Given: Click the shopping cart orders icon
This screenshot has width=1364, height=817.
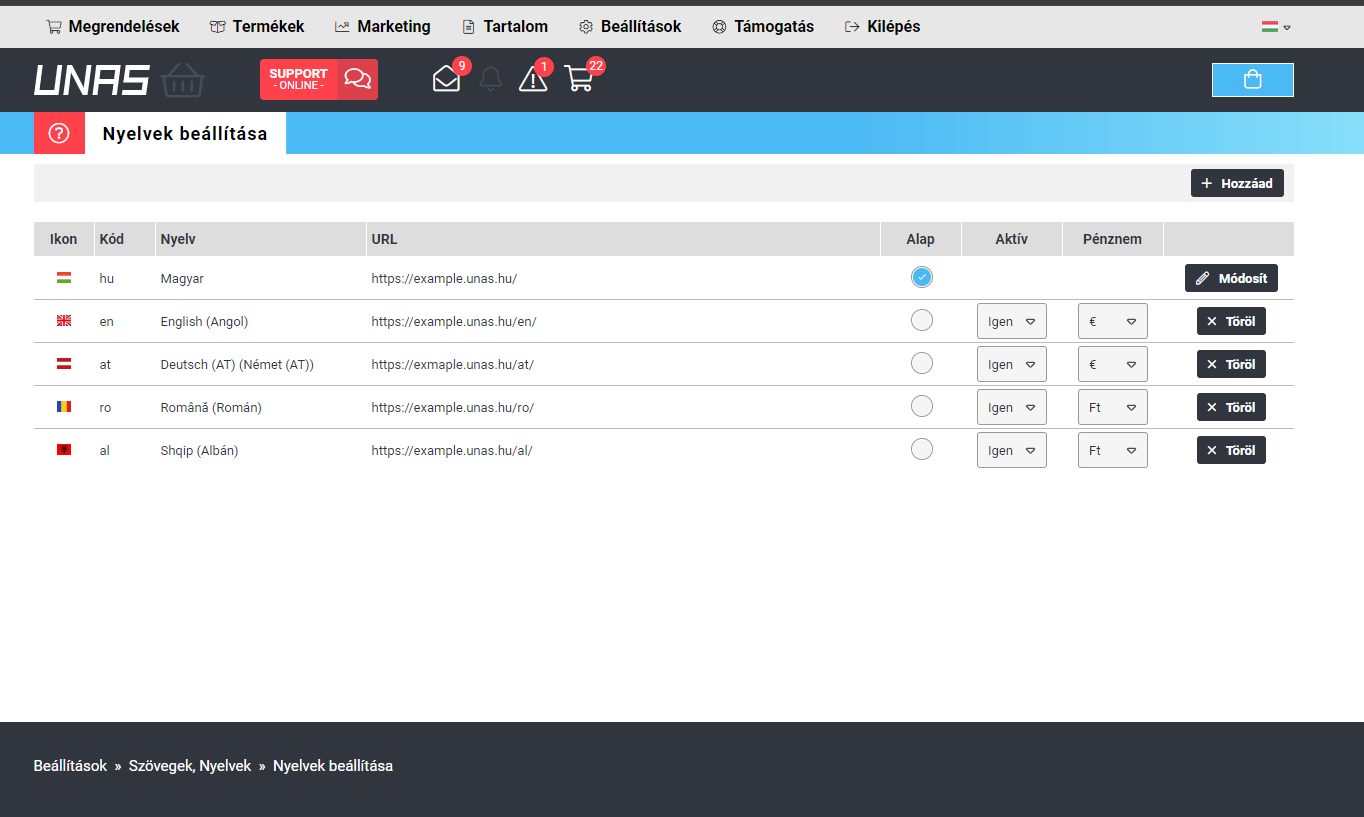Looking at the screenshot, I should pyautogui.click(x=579, y=79).
